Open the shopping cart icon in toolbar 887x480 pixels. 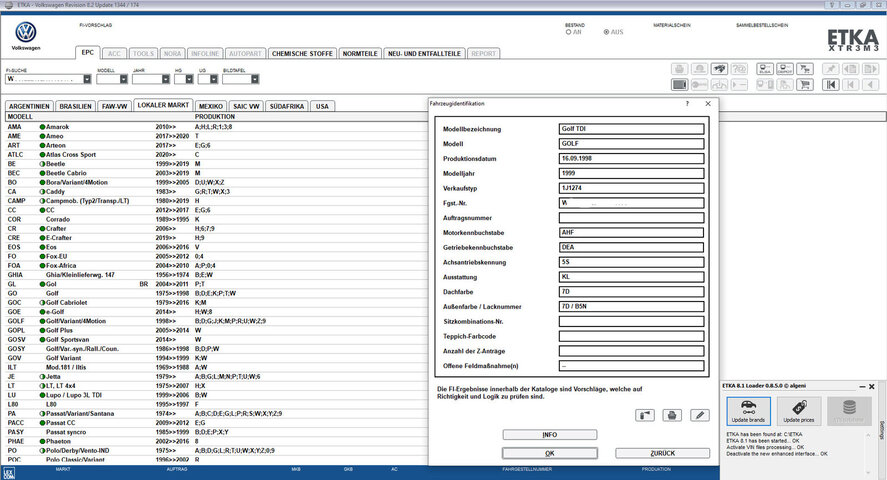click(x=805, y=85)
